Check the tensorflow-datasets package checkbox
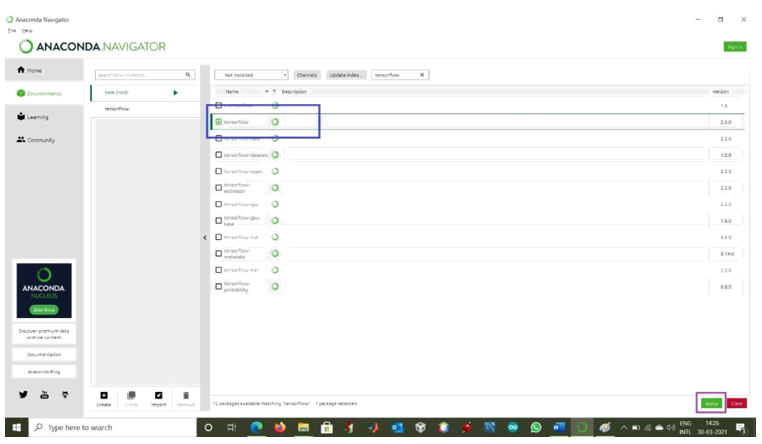This screenshot has width=762, height=444. tap(219, 155)
